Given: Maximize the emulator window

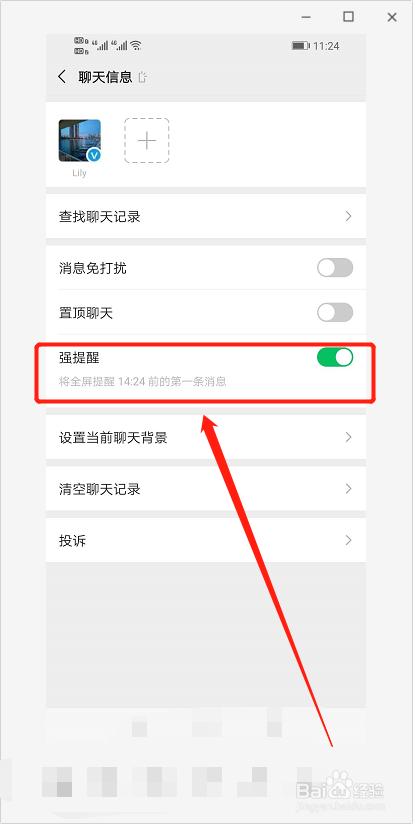Looking at the screenshot, I should click(348, 17).
